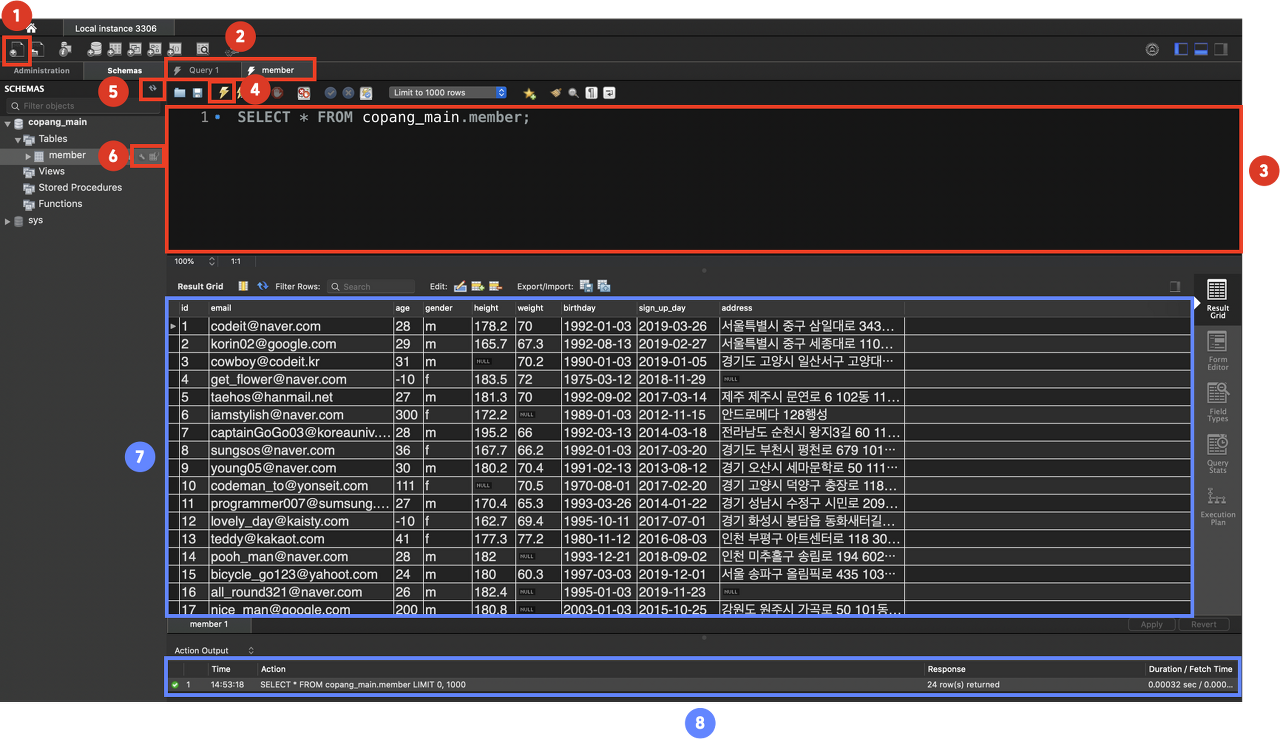Toggle wrap cell content in result grid

pyautogui.click(x=243, y=286)
